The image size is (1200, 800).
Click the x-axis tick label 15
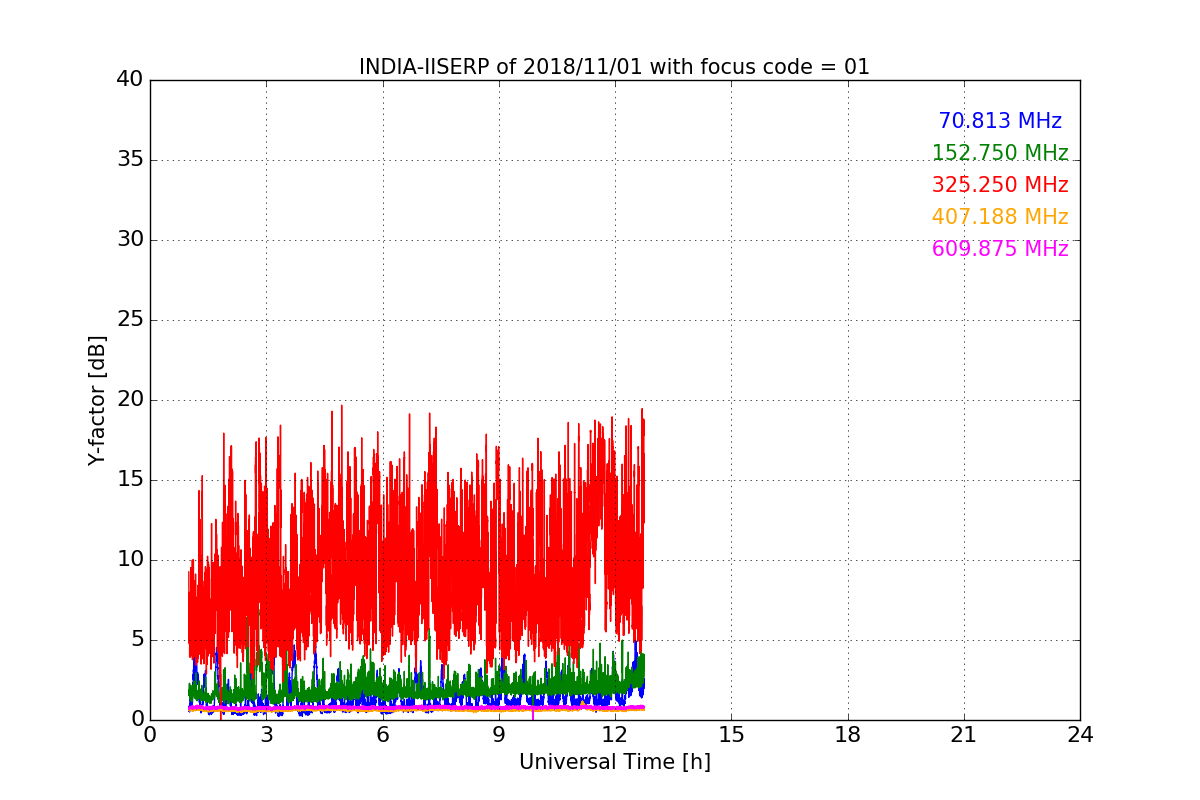(x=731, y=734)
